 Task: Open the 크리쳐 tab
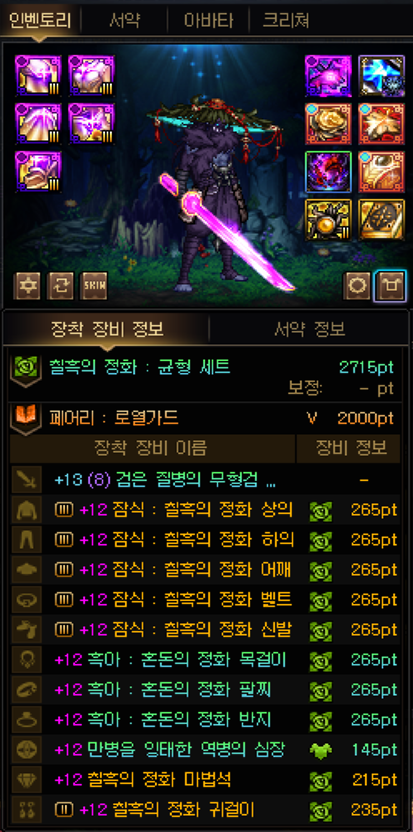click(286, 20)
